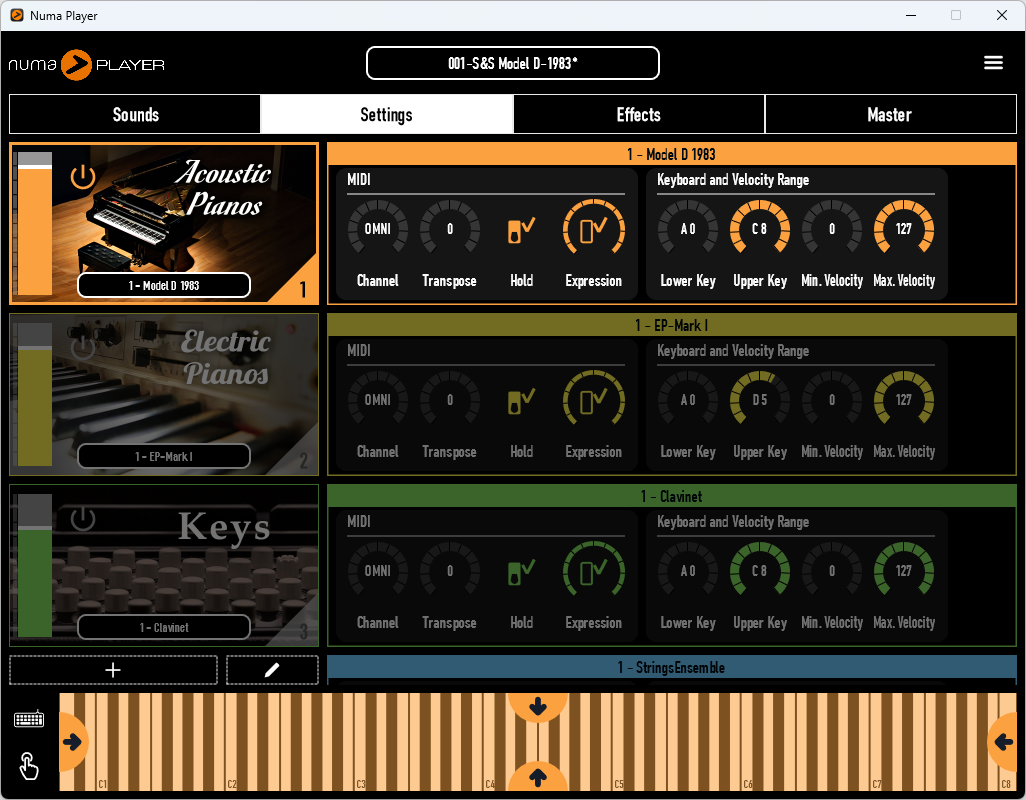
Task: Switch to the Sounds tab
Action: click(x=135, y=114)
